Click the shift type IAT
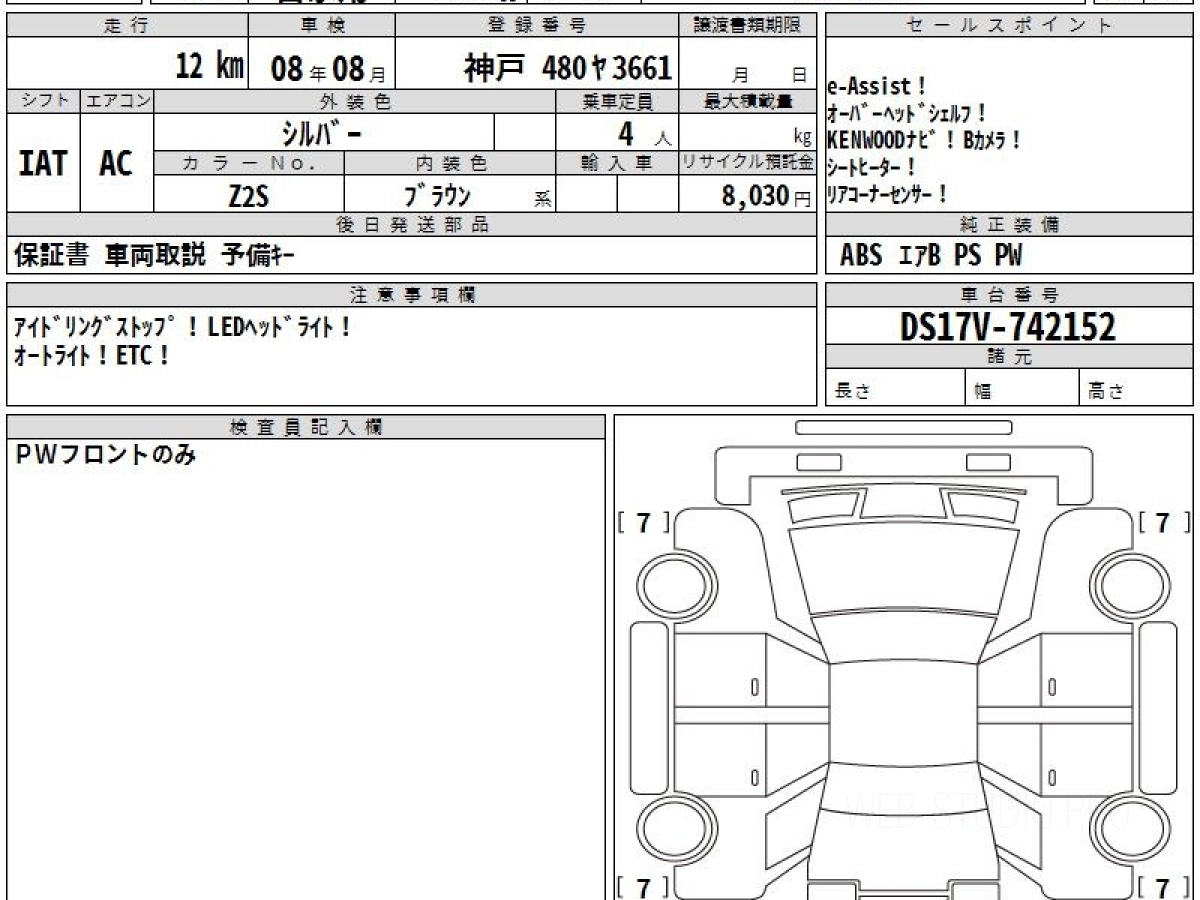1200x900 pixels. tap(43, 163)
